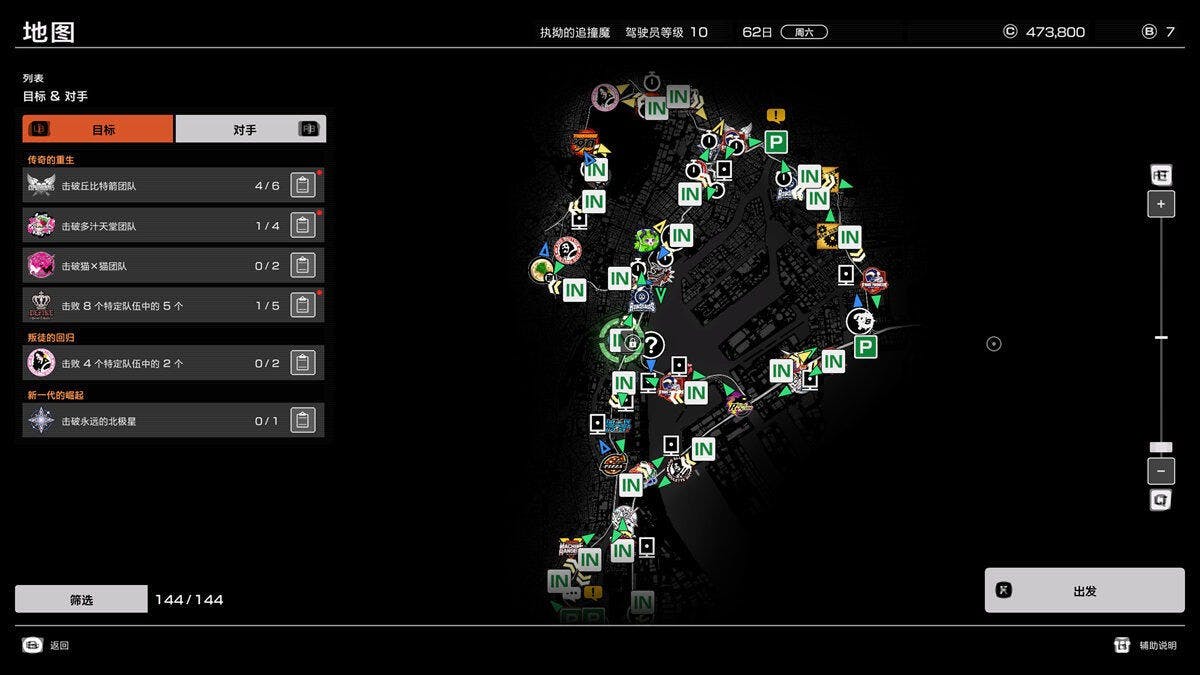
Task: Select the green P parking marker below the exclamation bubble
Action: coord(776,142)
